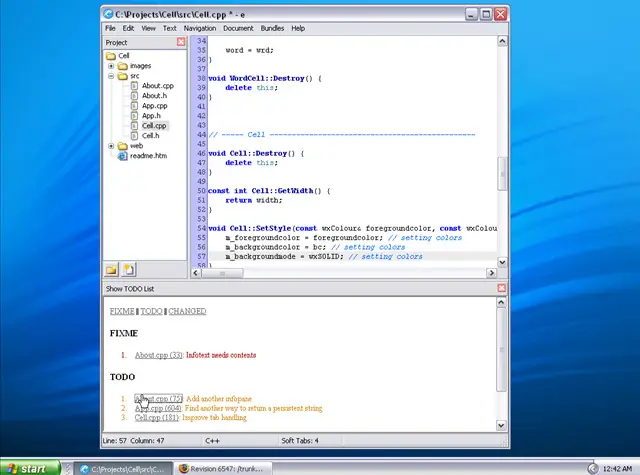
Task: Open the File menu
Action: pyautogui.click(x=110, y=28)
